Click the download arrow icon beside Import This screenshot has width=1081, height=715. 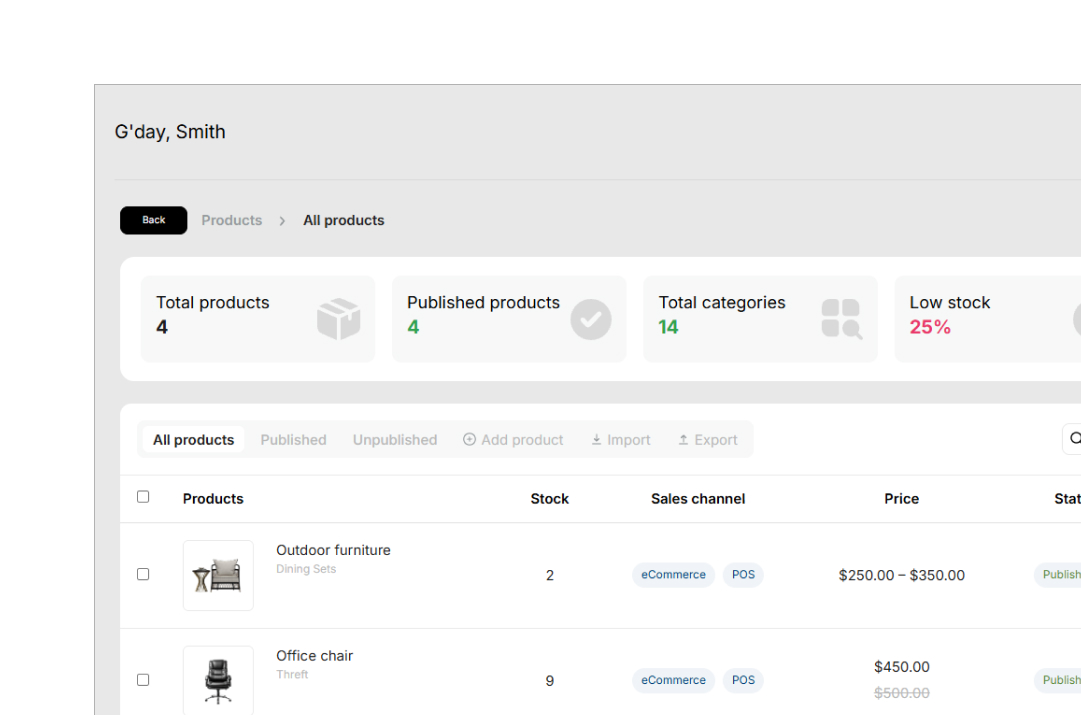(x=596, y=439)
